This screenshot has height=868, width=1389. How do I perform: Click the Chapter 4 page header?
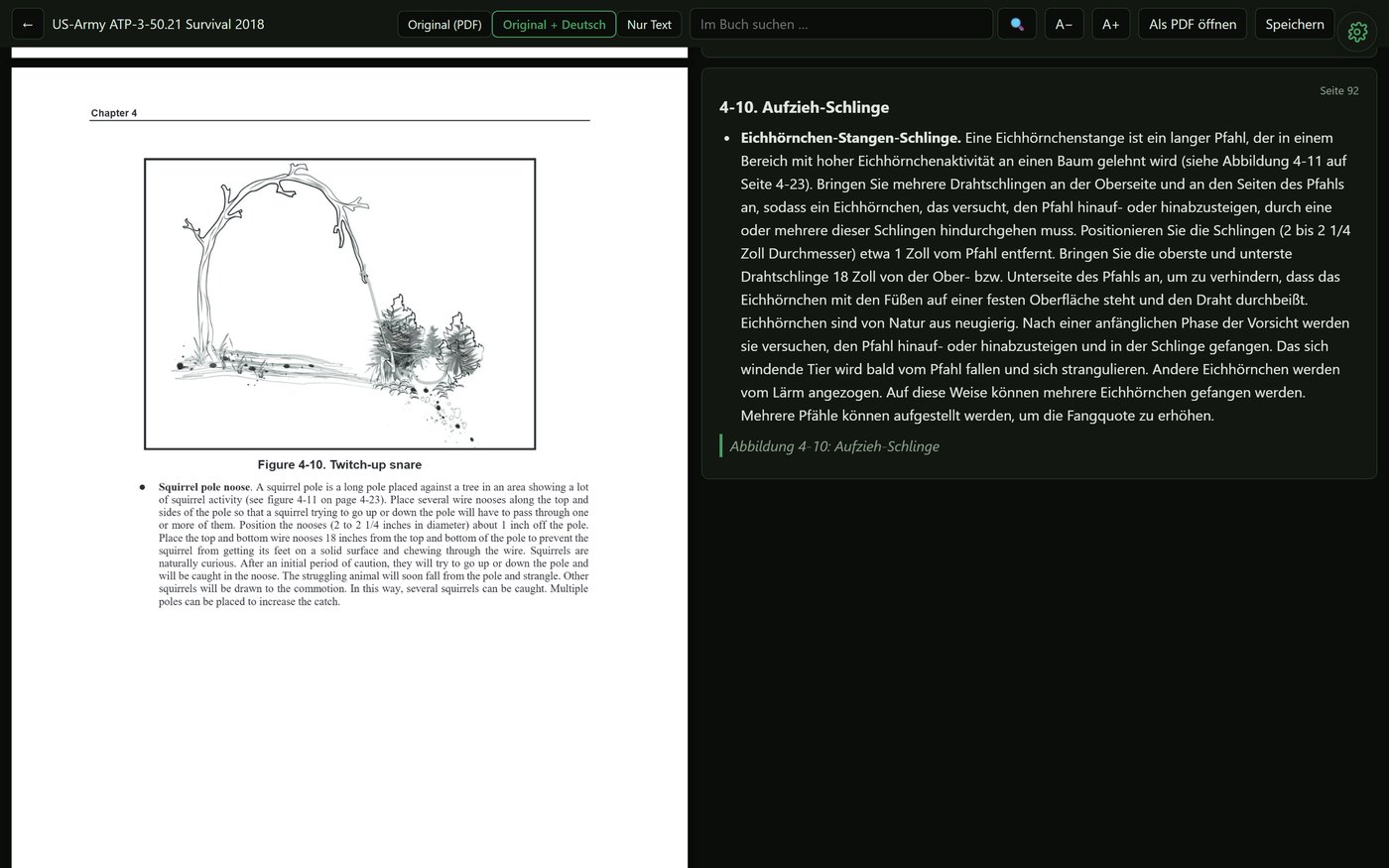(114, 113)
